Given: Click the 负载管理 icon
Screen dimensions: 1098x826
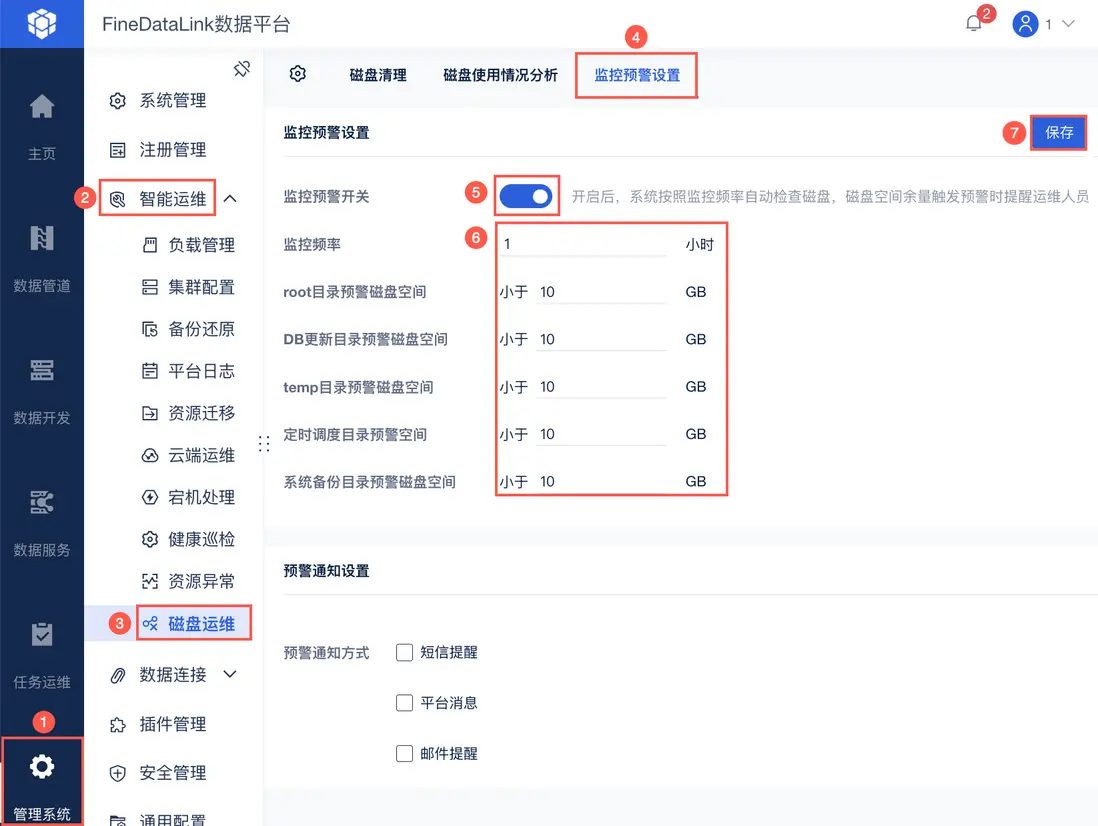Looking at the screenshot, I should pos(150,245).
